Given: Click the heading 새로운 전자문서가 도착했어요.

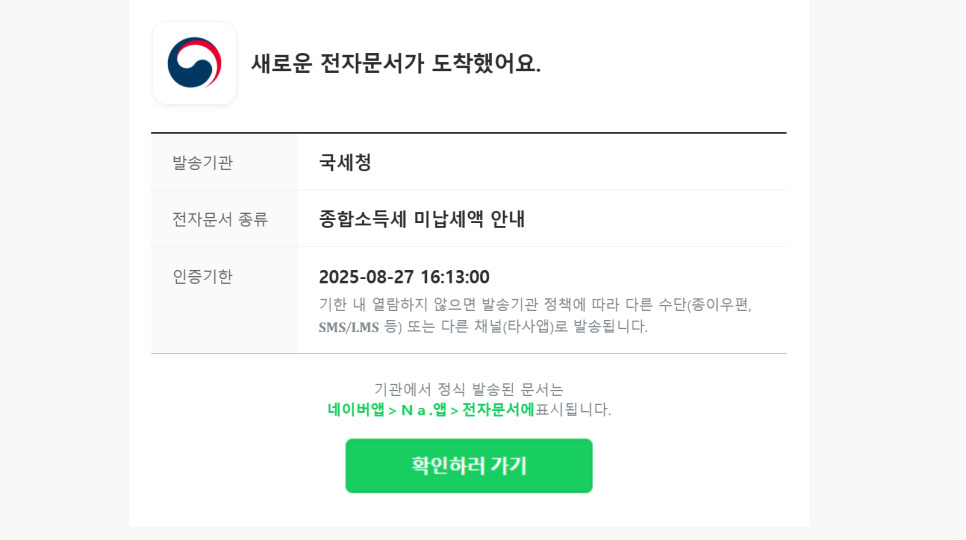Looking at the screenshot, I should (x=396, y=63).
